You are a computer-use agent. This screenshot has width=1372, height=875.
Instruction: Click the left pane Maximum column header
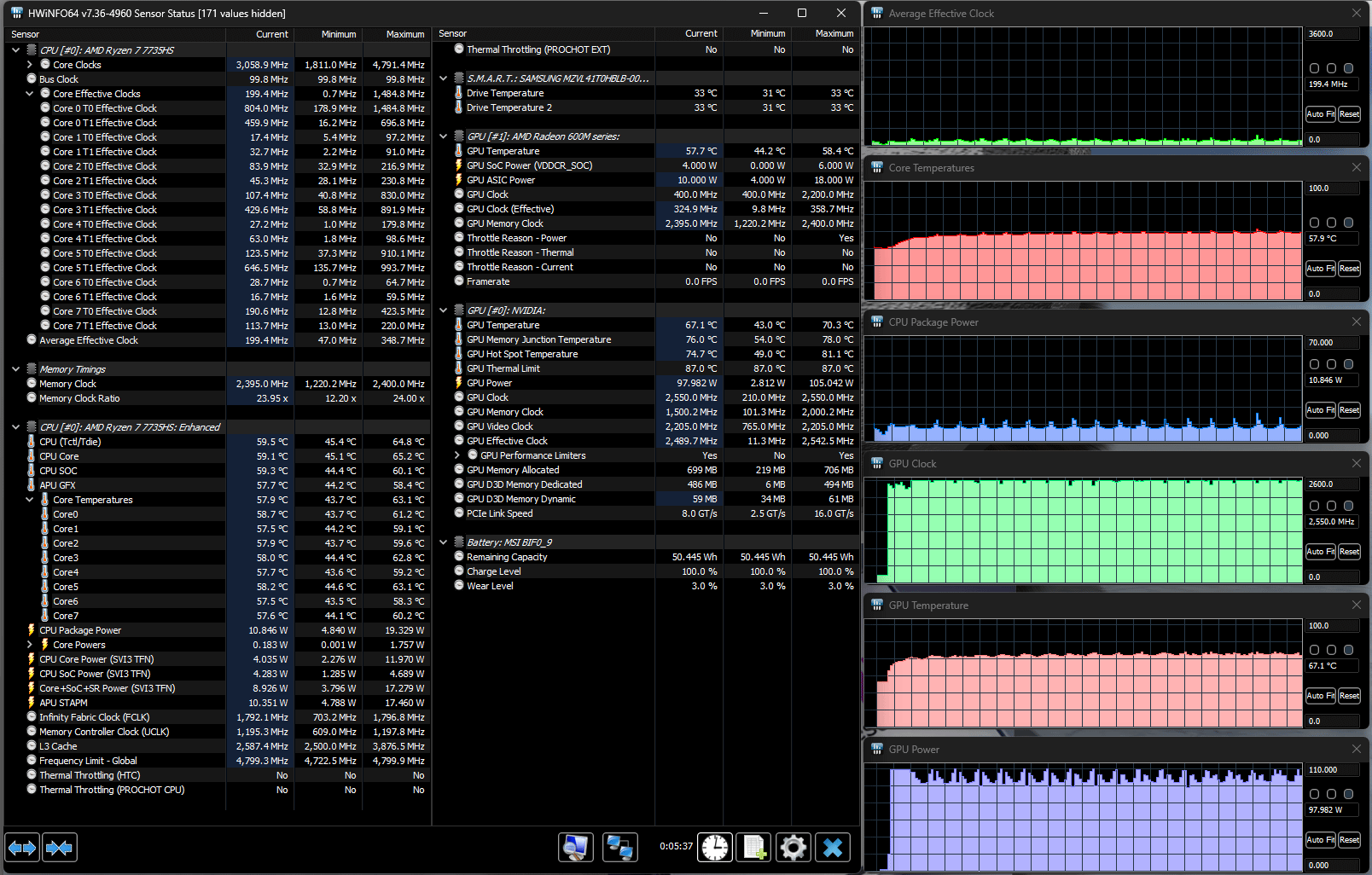pos(396,34)
